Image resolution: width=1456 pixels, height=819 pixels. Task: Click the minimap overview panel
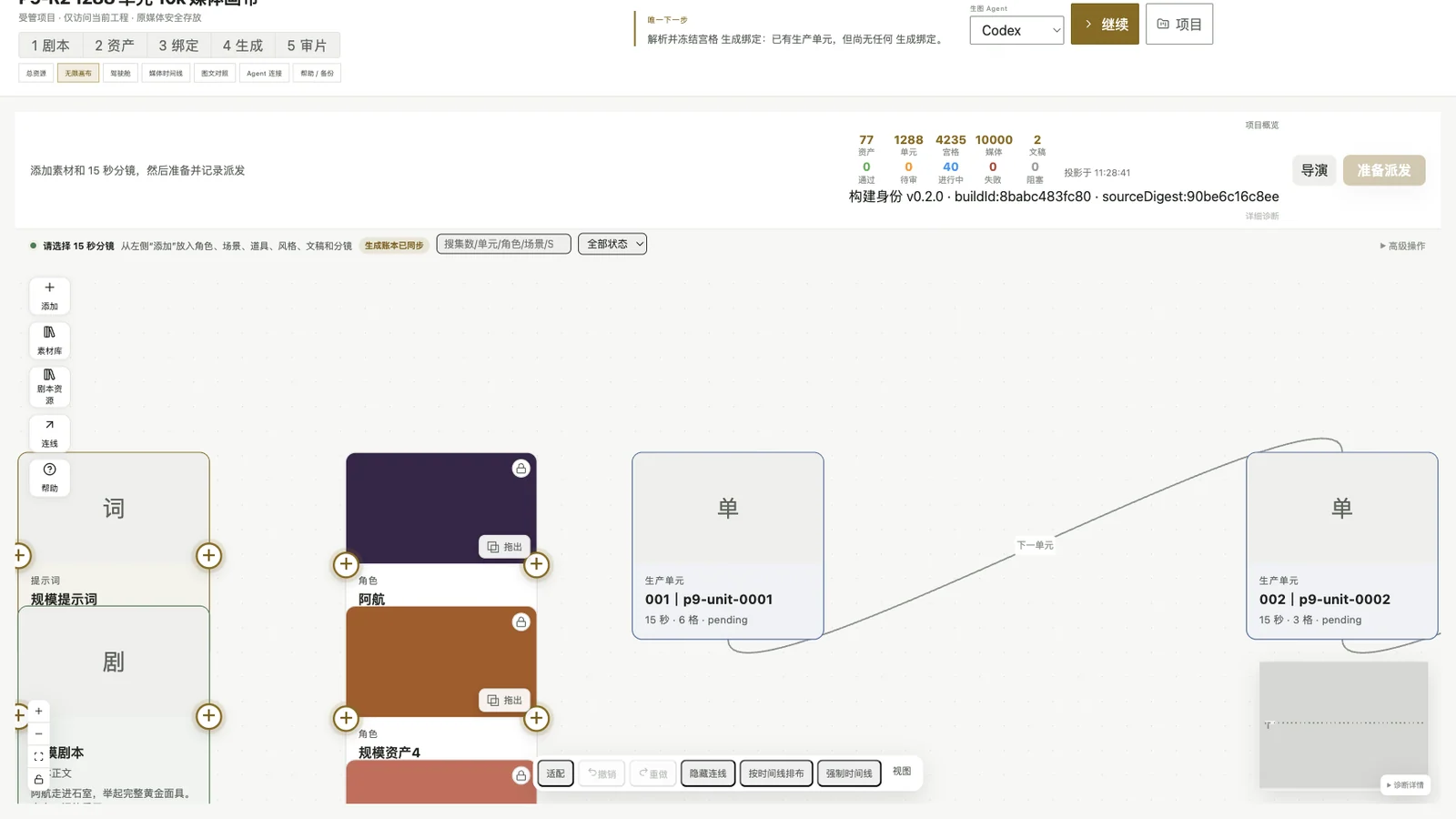coord(1343,724)
